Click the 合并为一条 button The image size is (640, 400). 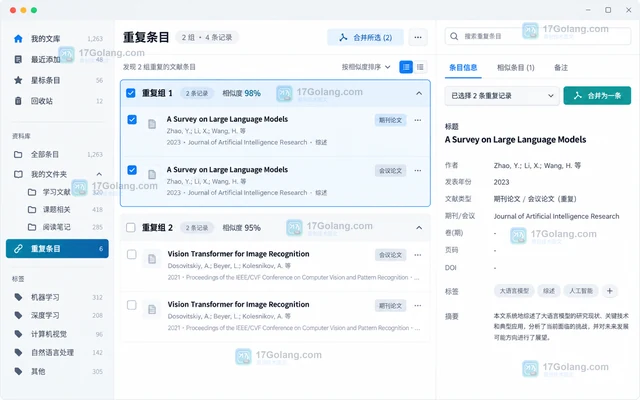pos(597,96)
